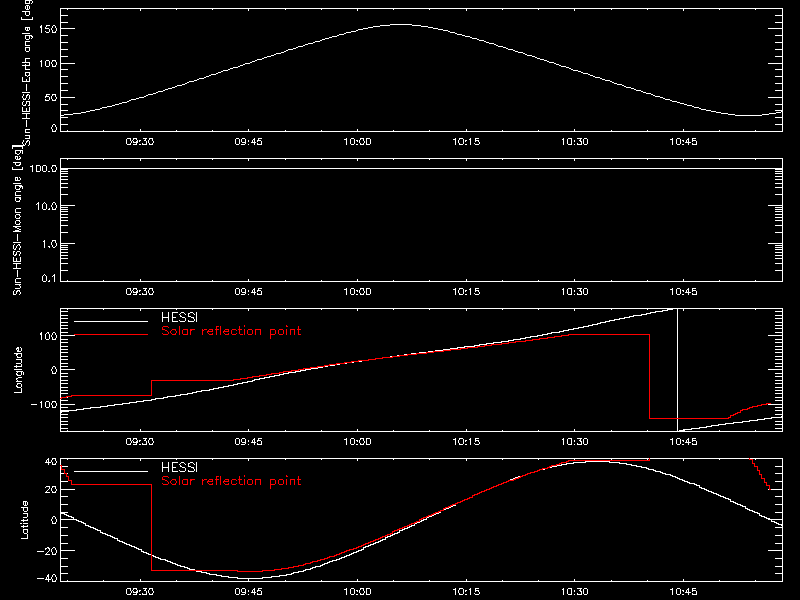The height and width of the screenshot is (600, 800).
Task: Click the 1.0 tick on Moon angle axis
Action: point(49,244)
